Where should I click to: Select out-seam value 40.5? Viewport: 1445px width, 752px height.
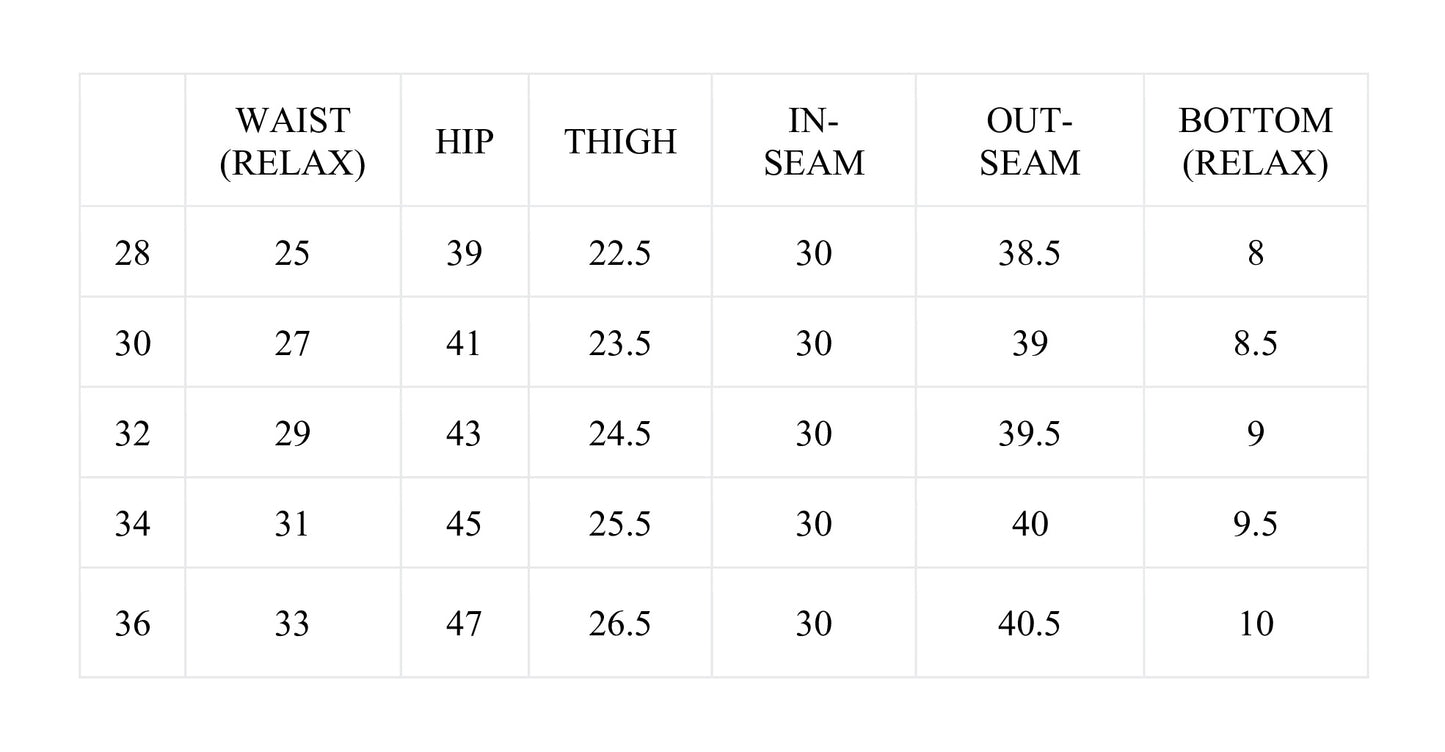1029,624
